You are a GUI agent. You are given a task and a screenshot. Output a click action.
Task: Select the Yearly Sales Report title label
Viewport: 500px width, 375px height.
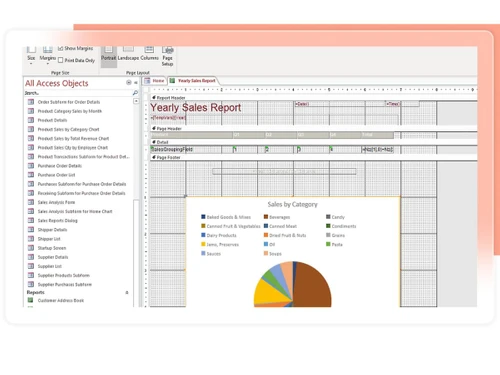click(196, 108)
